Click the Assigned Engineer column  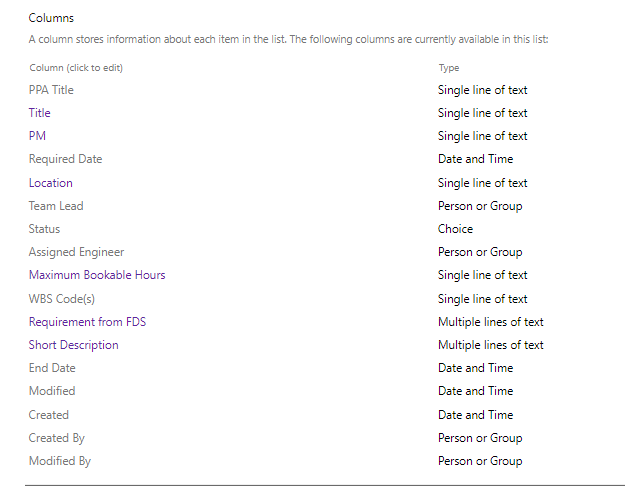76,252
